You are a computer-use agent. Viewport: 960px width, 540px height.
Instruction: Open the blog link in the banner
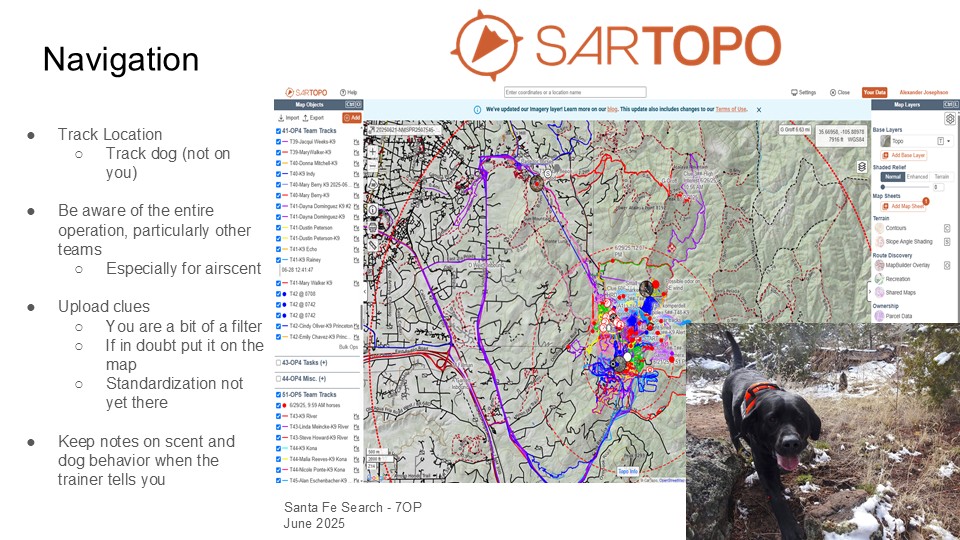click(x=612, y=110)
